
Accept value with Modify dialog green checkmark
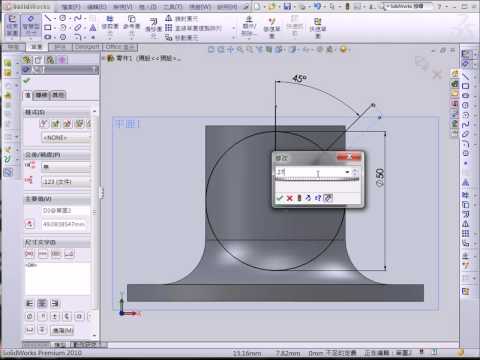pos(280,198)
